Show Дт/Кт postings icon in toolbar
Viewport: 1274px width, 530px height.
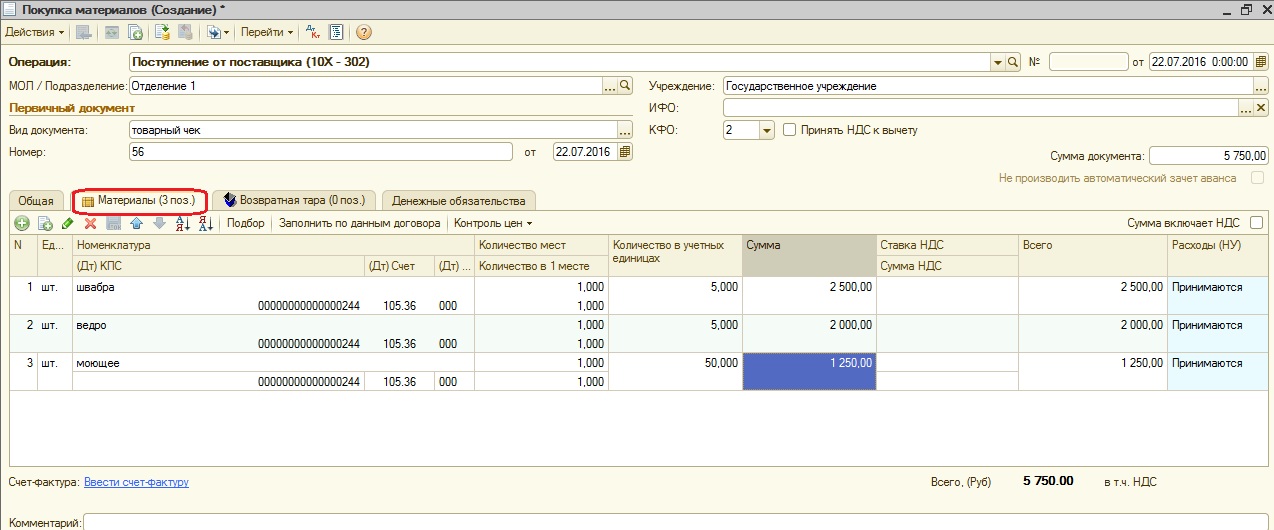tap(311, 32)
